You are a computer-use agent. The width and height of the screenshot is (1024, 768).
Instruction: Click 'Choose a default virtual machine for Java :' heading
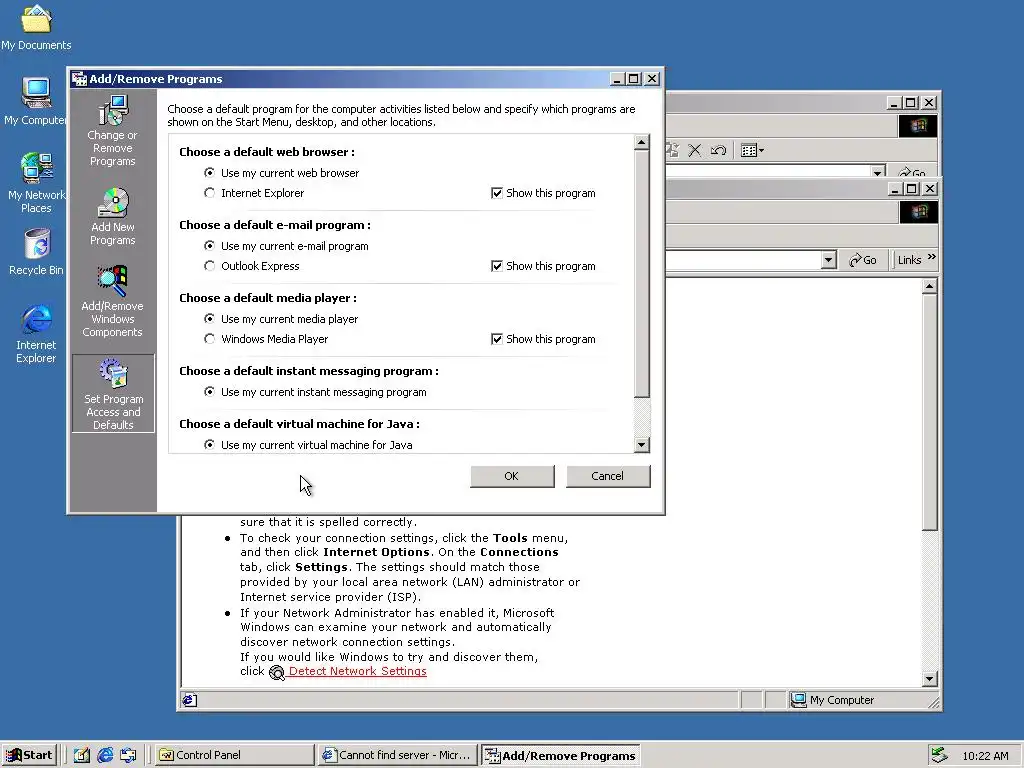300,424
